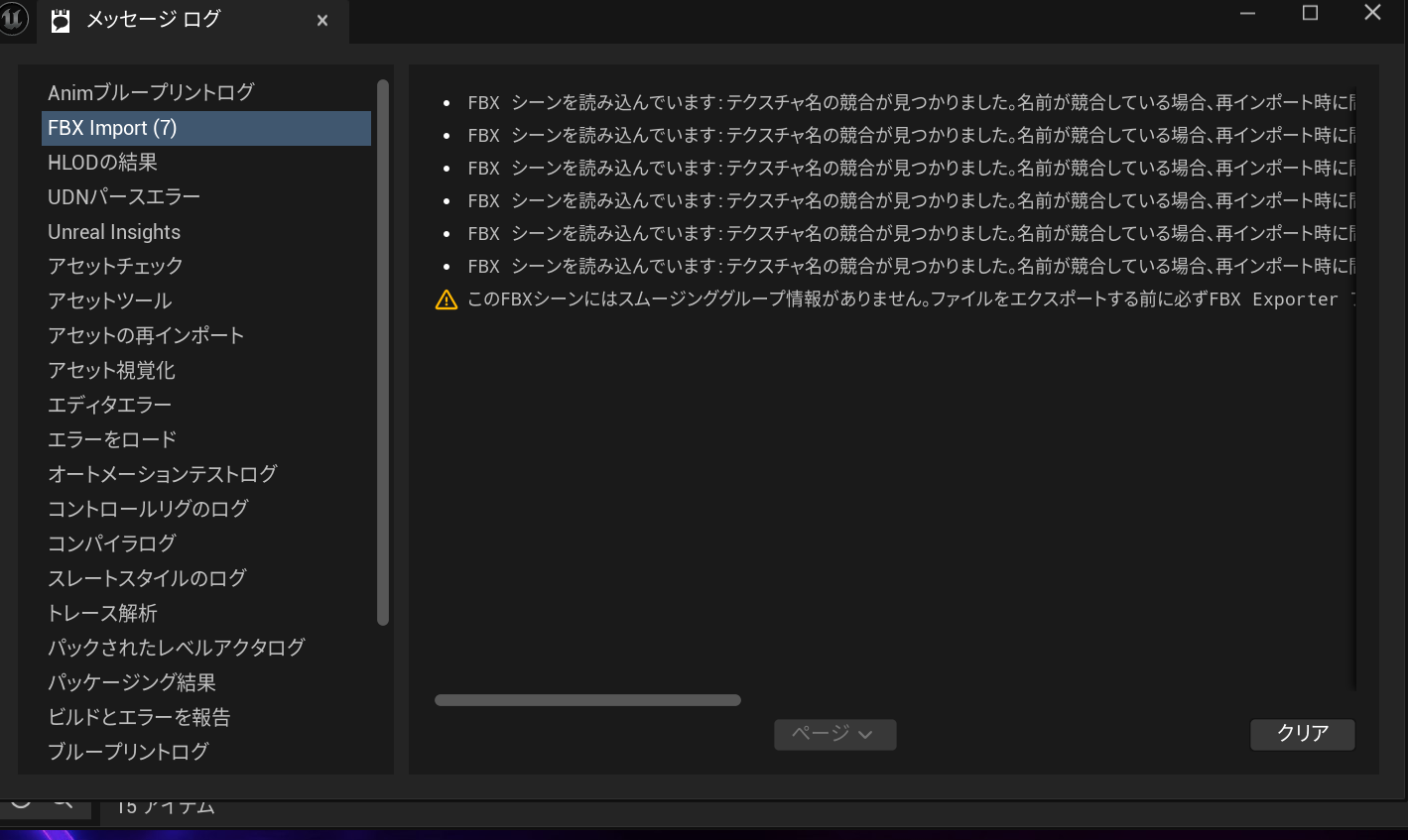Select the エディタエラー log category
1408x840 pixels.
click(x=206, y=406)
